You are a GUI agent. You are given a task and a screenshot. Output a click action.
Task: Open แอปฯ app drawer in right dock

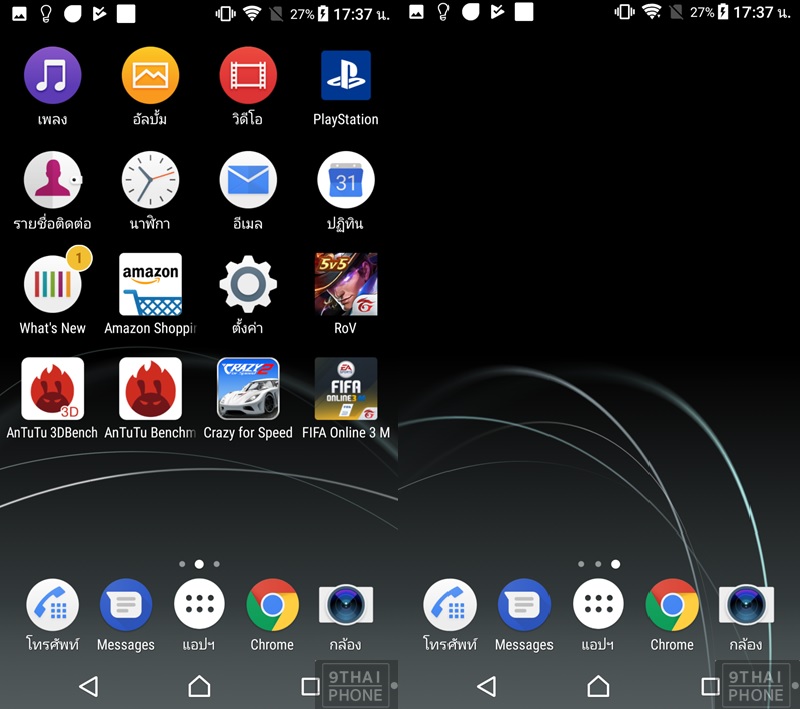point(598,605)
